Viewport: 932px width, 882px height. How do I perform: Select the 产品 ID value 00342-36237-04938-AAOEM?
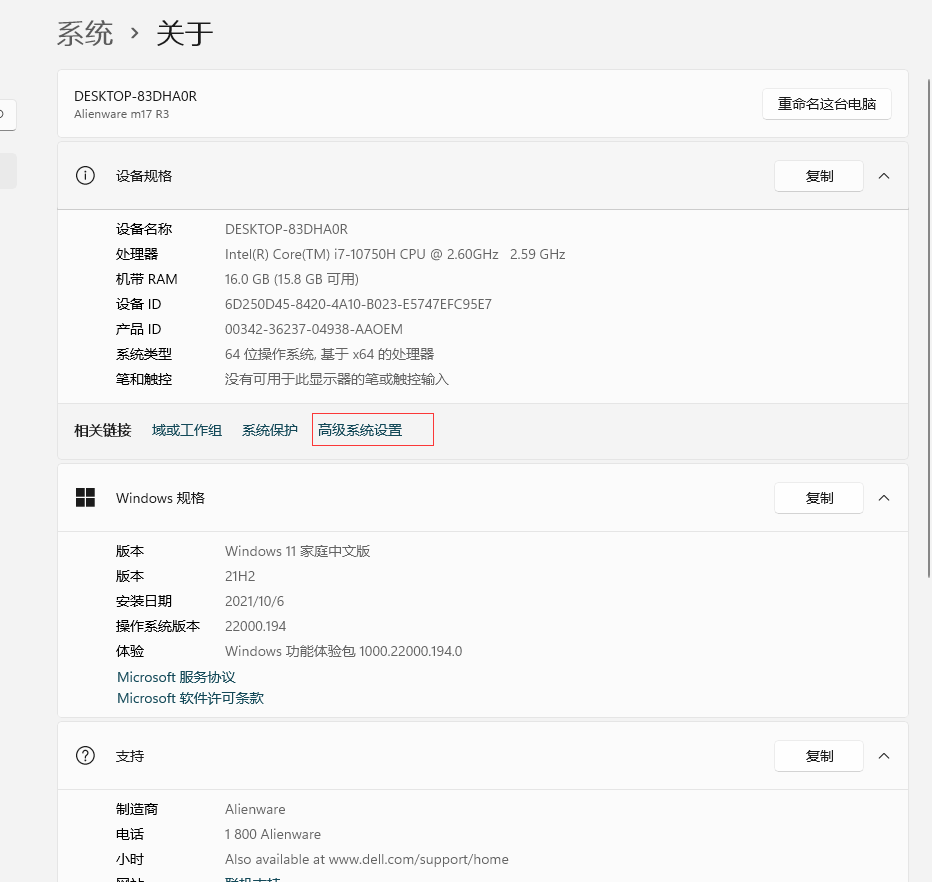(313, 329)
